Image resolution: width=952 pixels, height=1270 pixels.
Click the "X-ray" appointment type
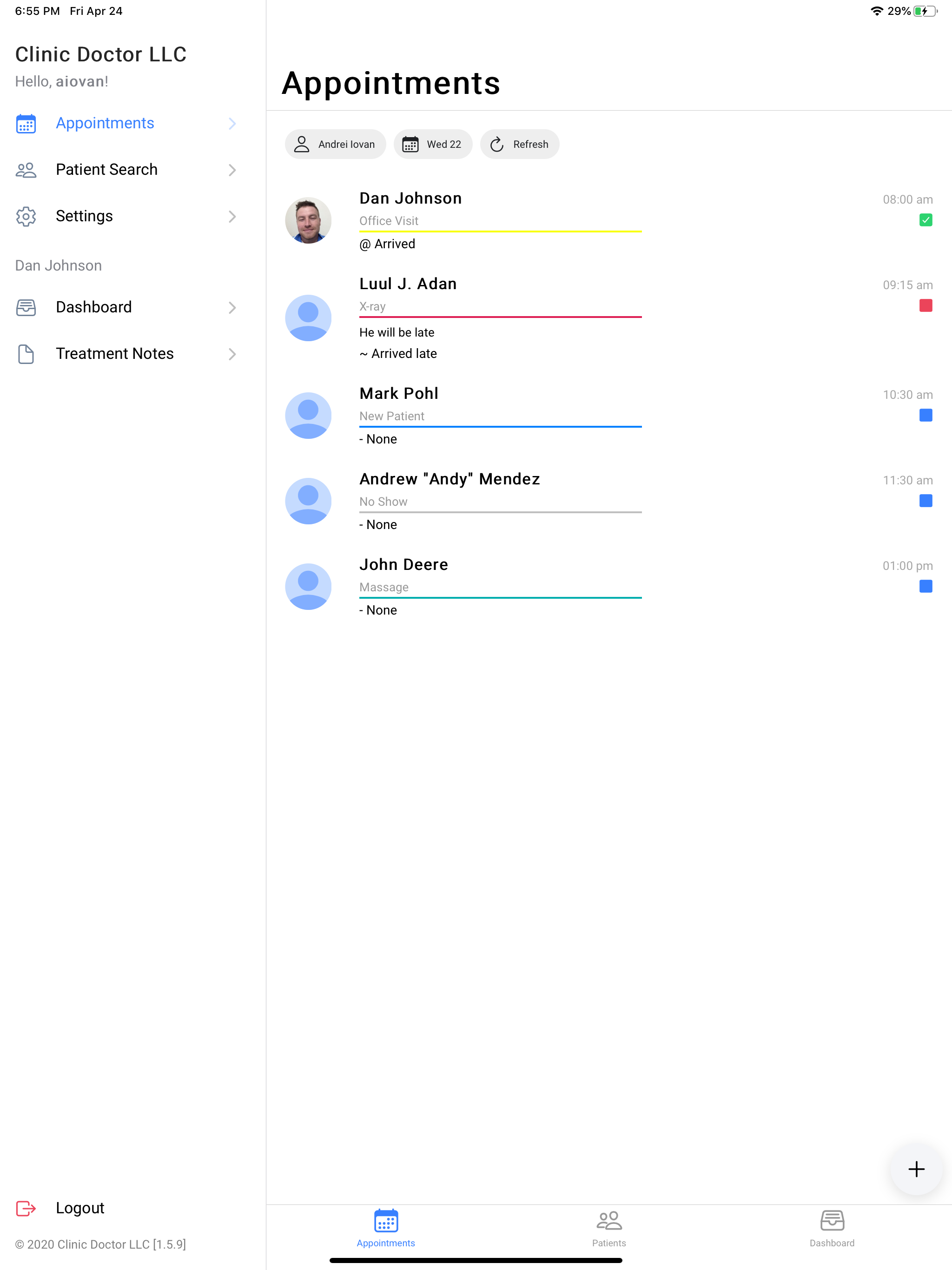pos(373,307)
